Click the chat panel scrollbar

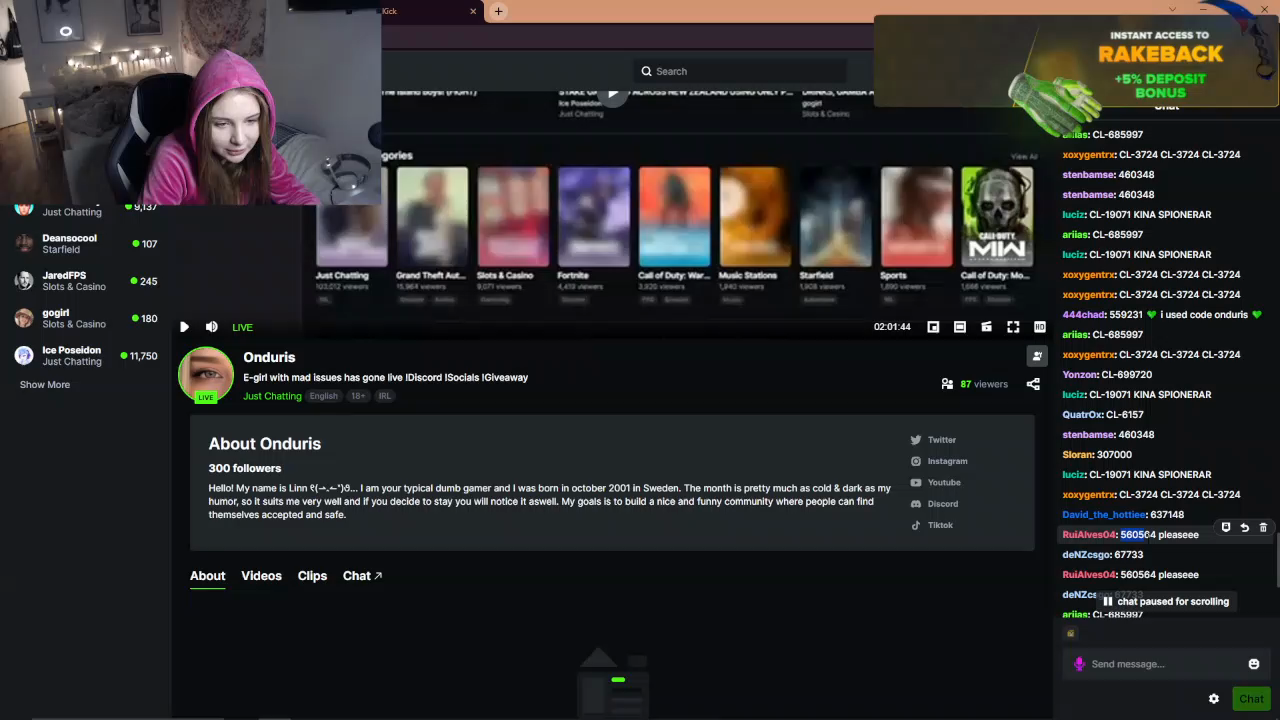pos(1276,562)
